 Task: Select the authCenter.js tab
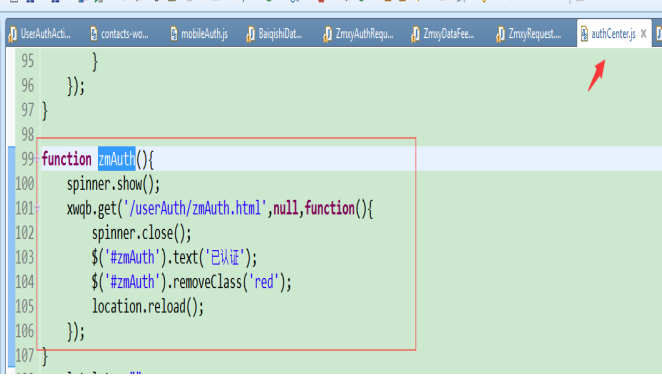click(x=613, y=34)
